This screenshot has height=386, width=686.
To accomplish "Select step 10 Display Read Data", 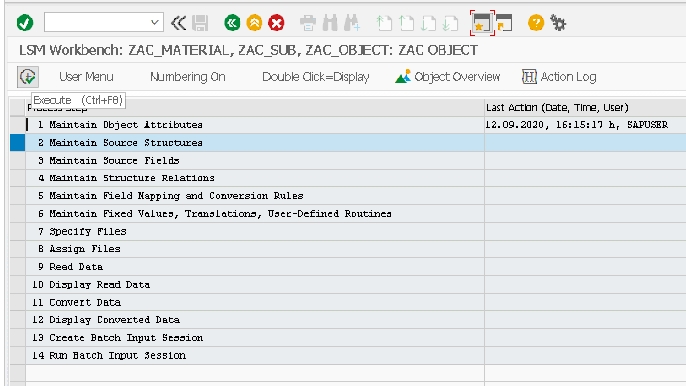I will click(255, 284).
